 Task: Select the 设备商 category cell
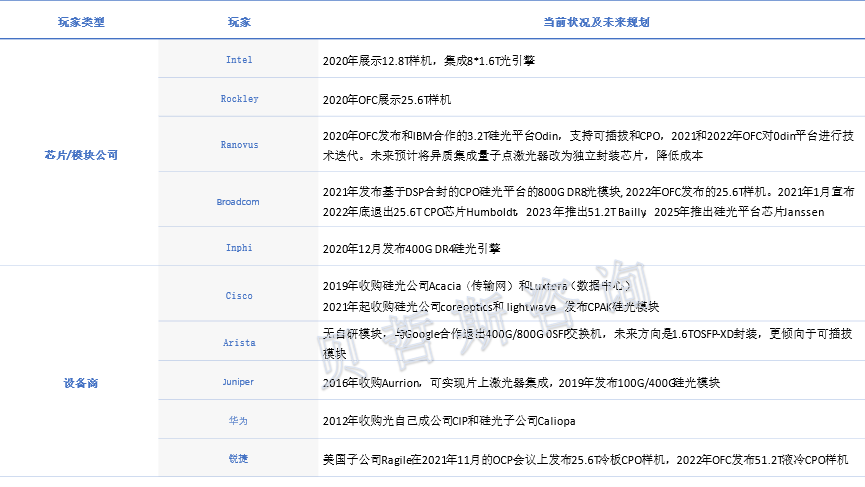pyautogui.click(x=81, y=383)
